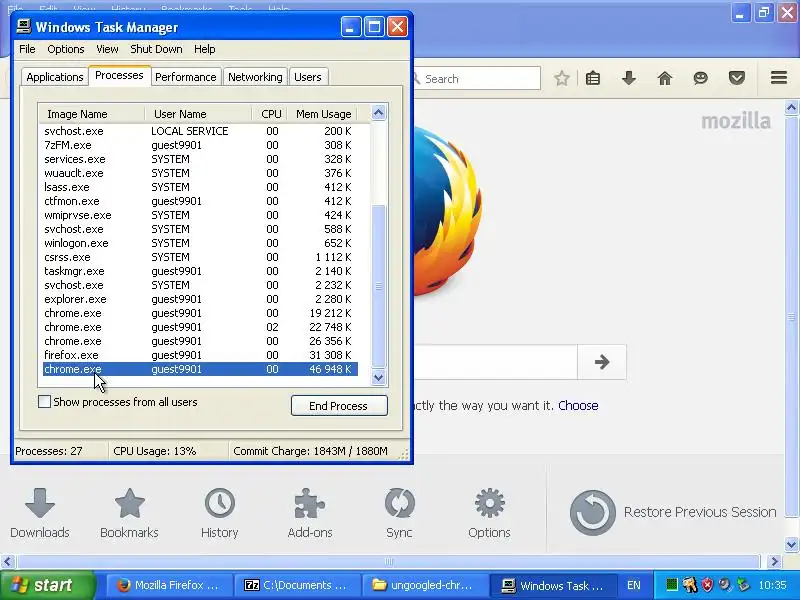Click the red shield tray icon
This screenshot has width=800, height=600.
(707, 585)
